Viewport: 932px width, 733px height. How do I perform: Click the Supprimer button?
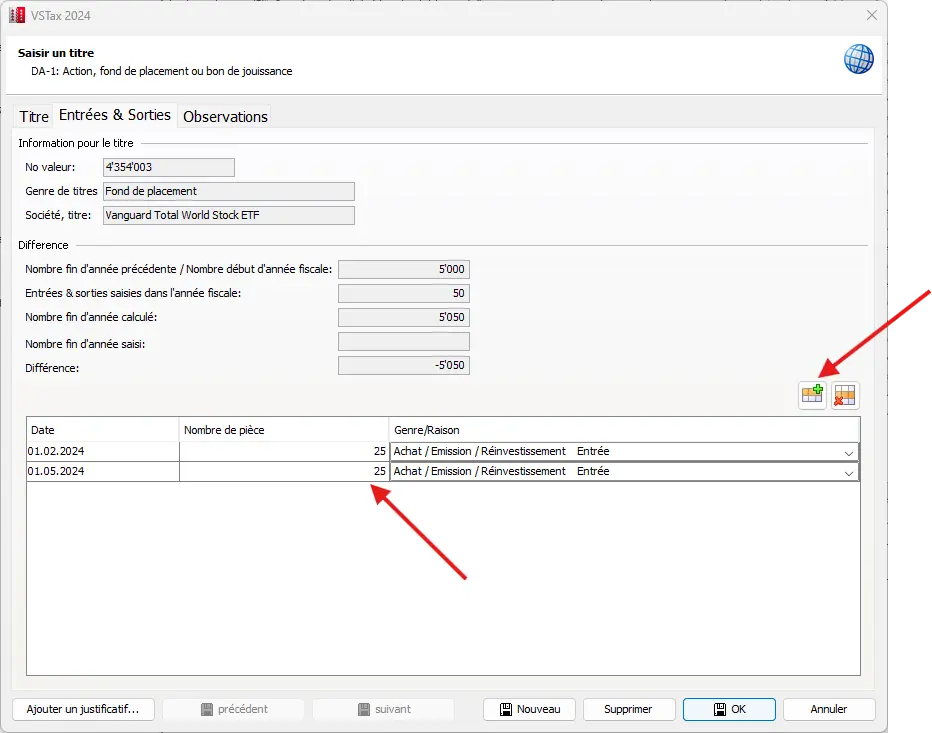(628, 709)
